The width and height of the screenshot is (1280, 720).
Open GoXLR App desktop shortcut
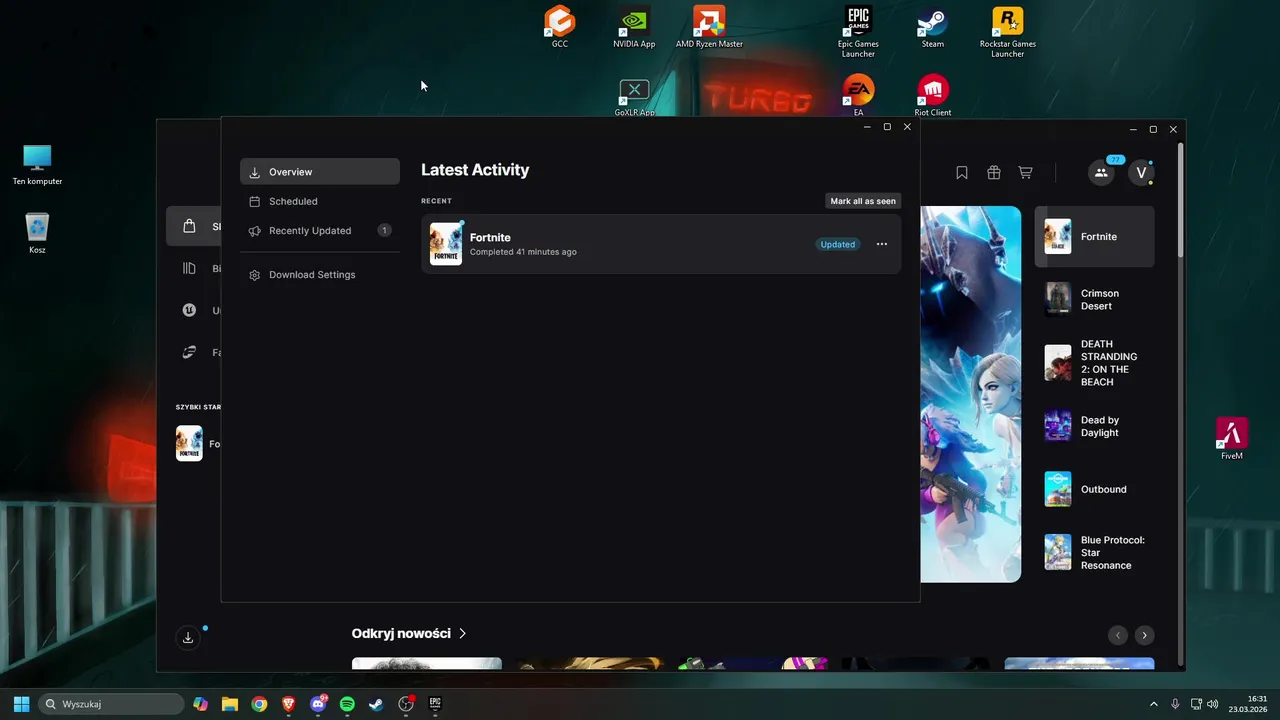click(x=634, y=98)
